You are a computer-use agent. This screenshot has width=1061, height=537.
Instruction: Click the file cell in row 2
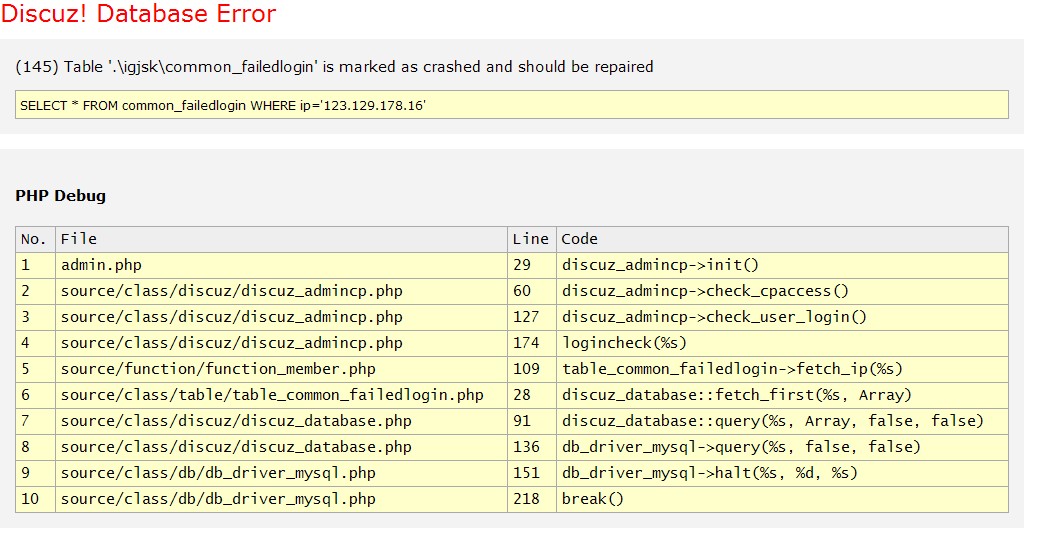281,291
